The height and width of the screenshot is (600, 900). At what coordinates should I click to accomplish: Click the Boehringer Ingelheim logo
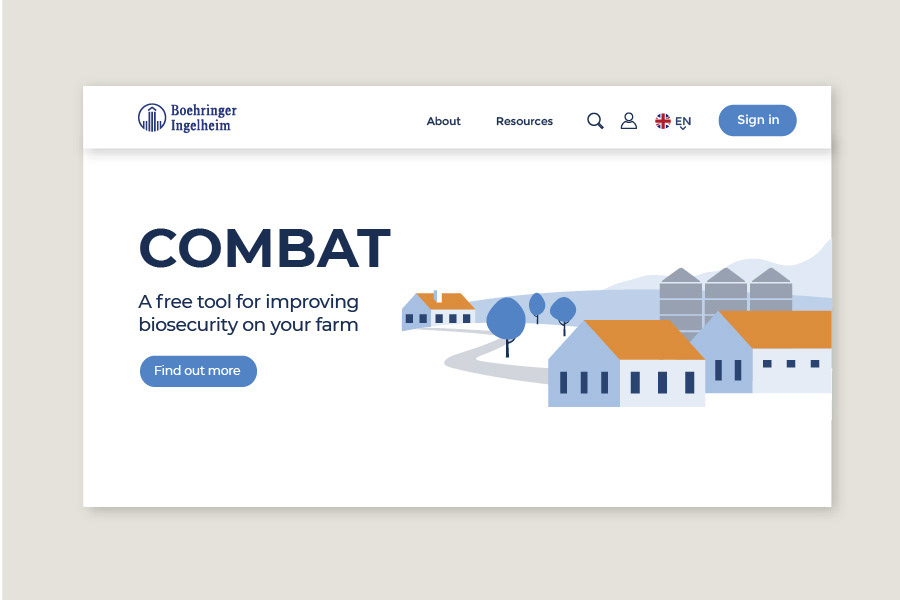(x=187, y=118)
